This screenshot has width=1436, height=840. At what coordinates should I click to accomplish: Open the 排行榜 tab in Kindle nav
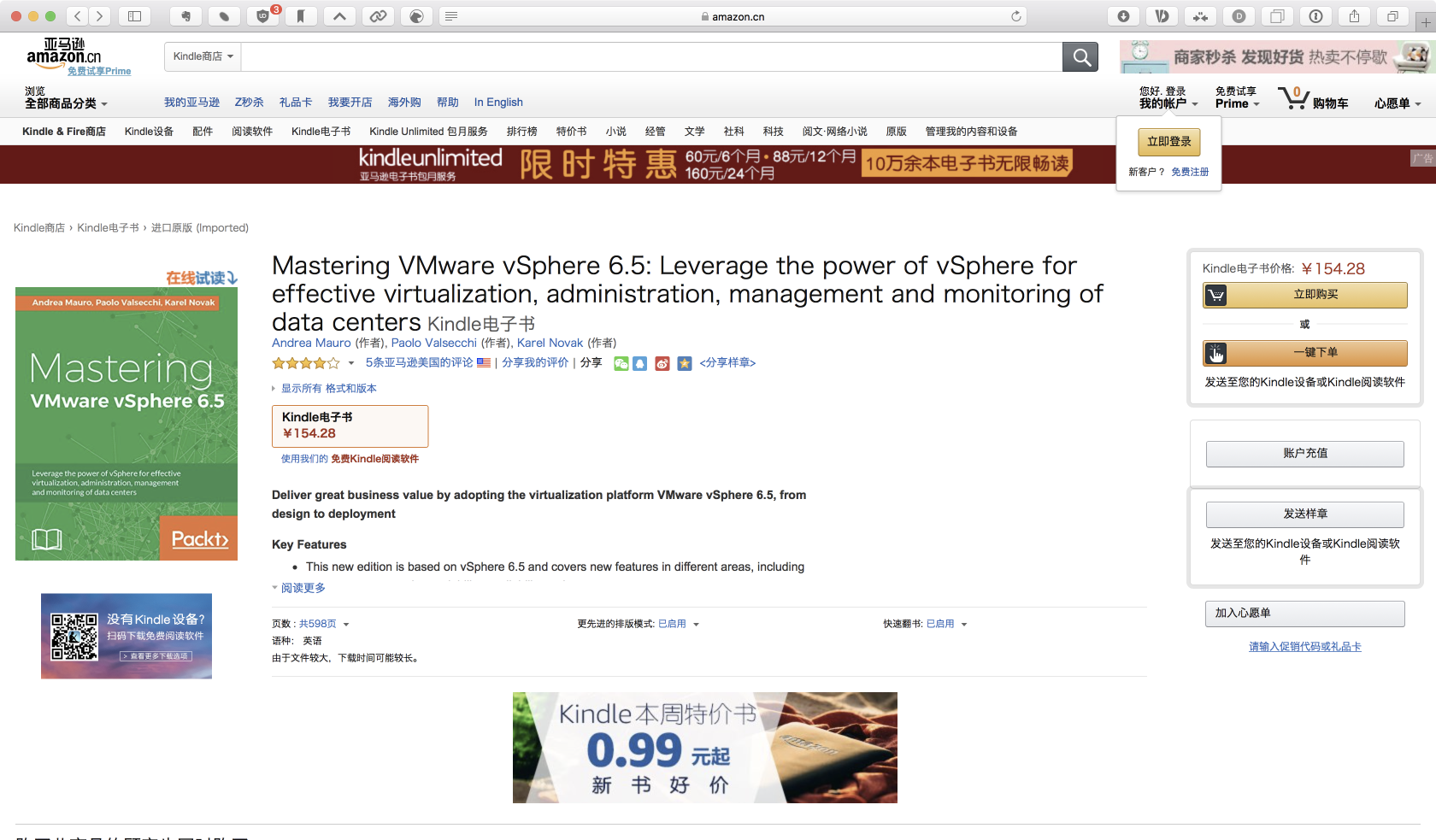coord(521,131)
